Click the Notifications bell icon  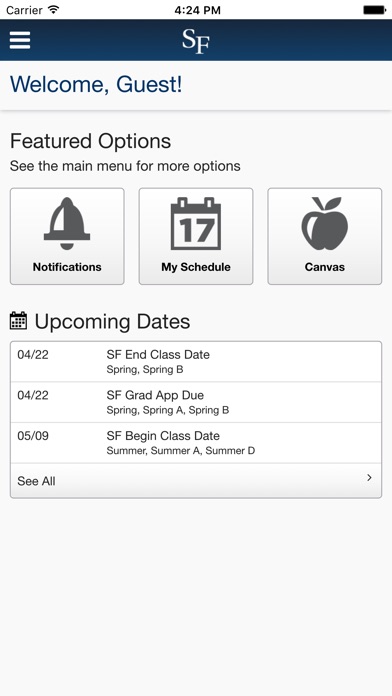pyautogui.click(x=67, y=223)
